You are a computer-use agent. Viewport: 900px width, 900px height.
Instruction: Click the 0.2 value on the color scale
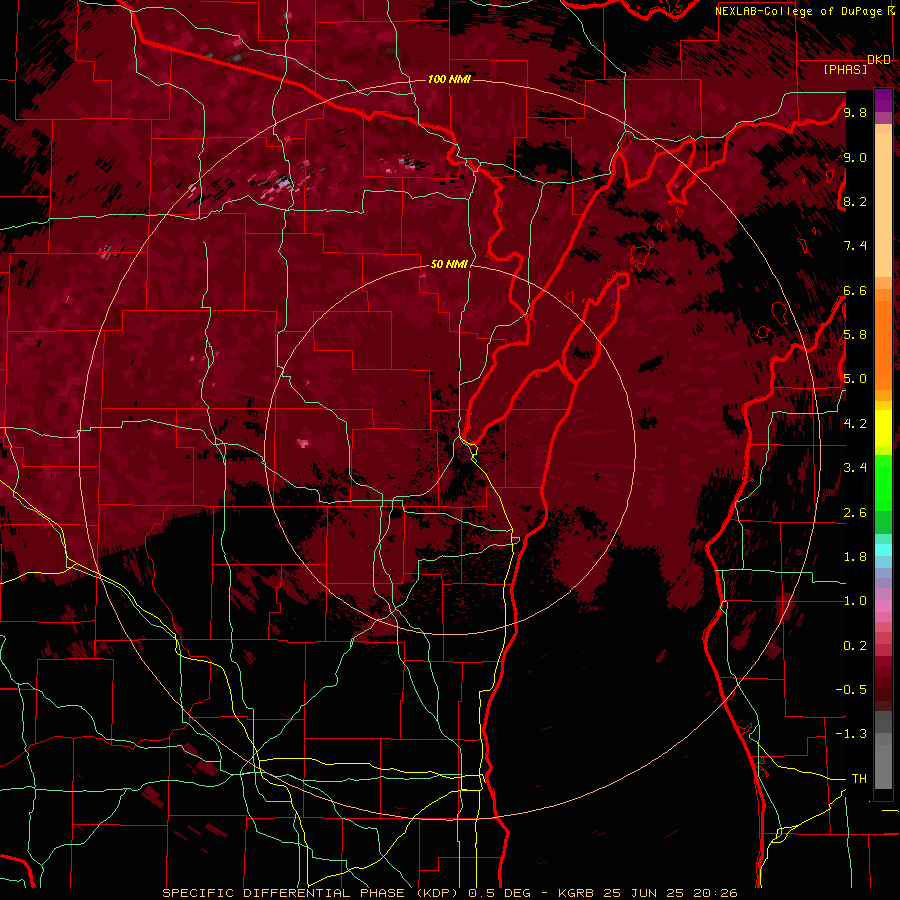855,646
